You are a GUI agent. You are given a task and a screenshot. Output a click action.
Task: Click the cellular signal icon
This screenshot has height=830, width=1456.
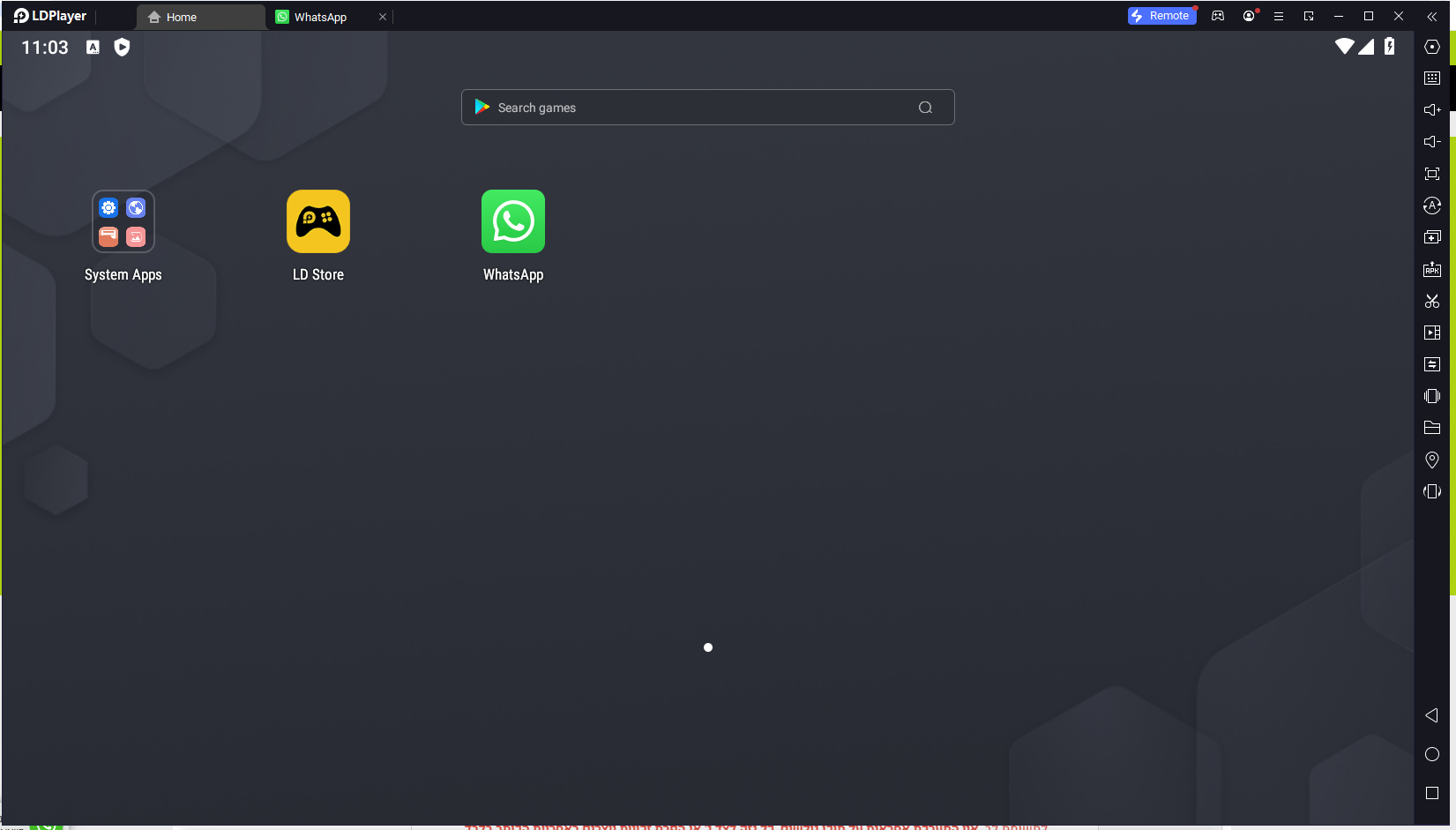1366,46
